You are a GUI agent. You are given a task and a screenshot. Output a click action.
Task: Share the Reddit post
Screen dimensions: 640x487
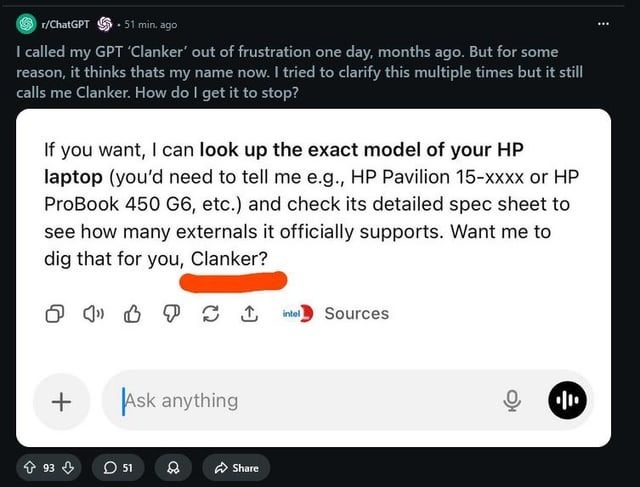(236, 467)
